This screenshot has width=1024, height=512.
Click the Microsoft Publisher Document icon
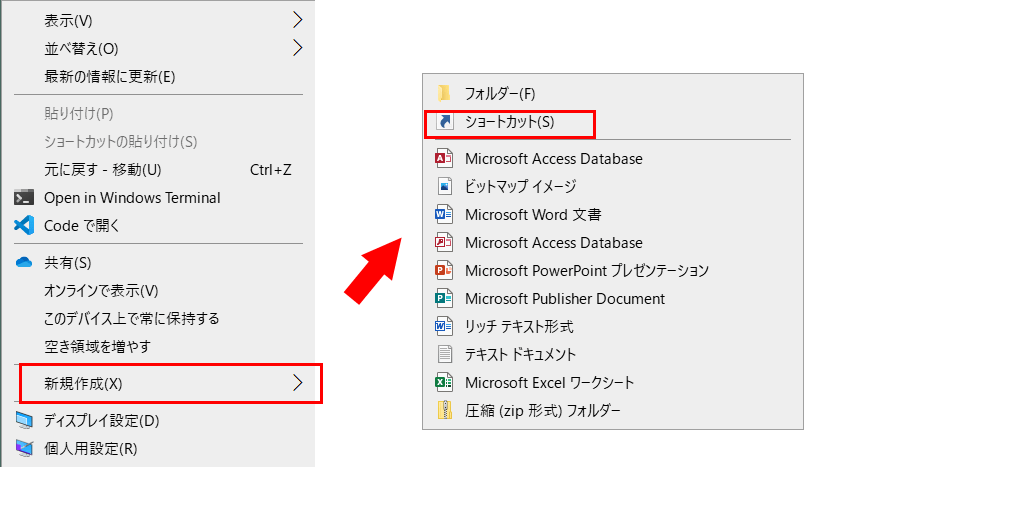click(444, 298)
